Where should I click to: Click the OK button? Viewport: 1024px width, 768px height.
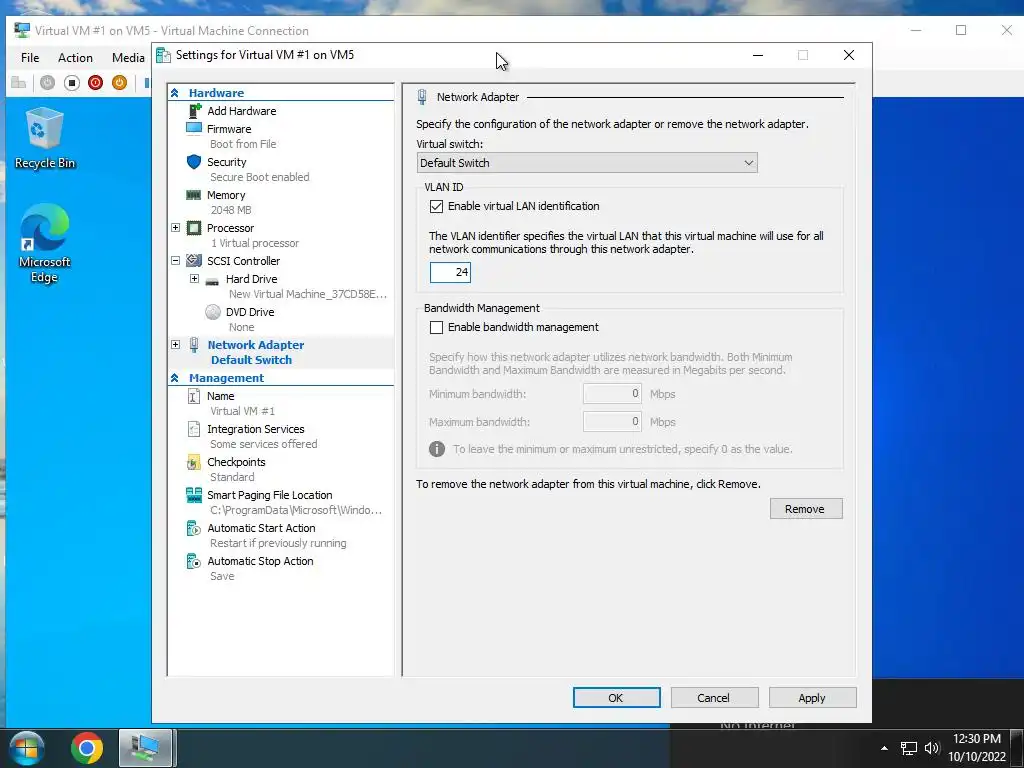click(616, 697)
